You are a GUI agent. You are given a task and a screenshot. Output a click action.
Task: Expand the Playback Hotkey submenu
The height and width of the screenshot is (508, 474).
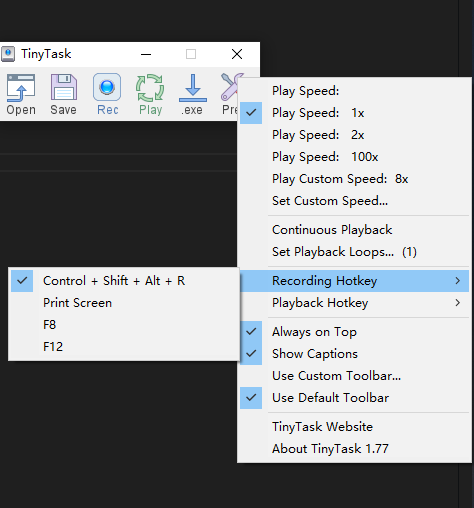[x=354, y=303]
